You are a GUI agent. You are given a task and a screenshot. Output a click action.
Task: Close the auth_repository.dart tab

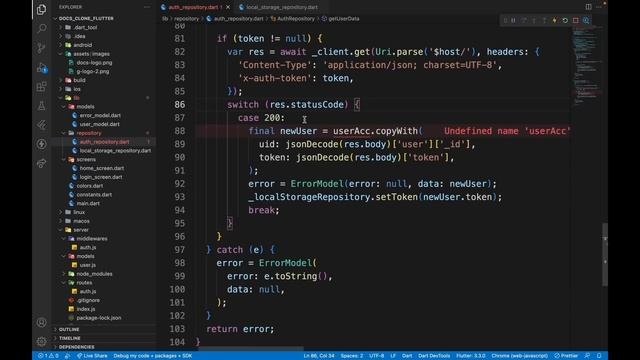(x=228, y=7)
